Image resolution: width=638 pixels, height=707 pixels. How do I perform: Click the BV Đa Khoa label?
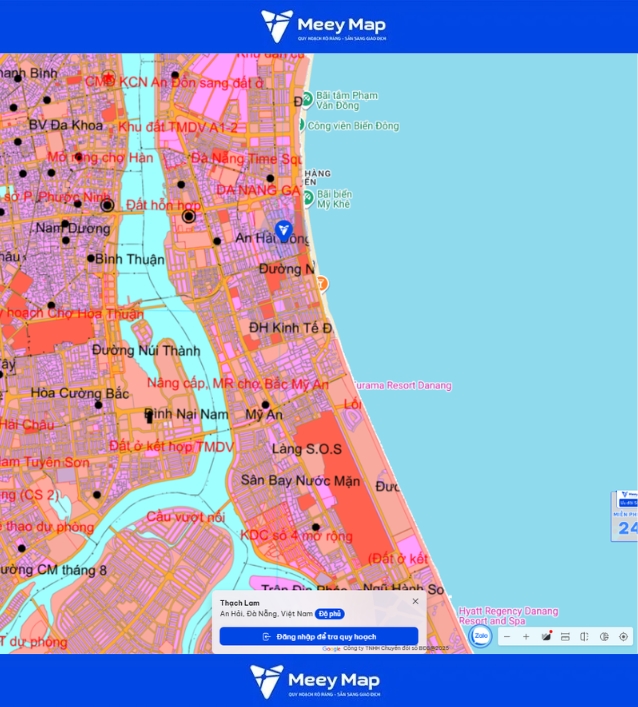(x=66, y=125)
